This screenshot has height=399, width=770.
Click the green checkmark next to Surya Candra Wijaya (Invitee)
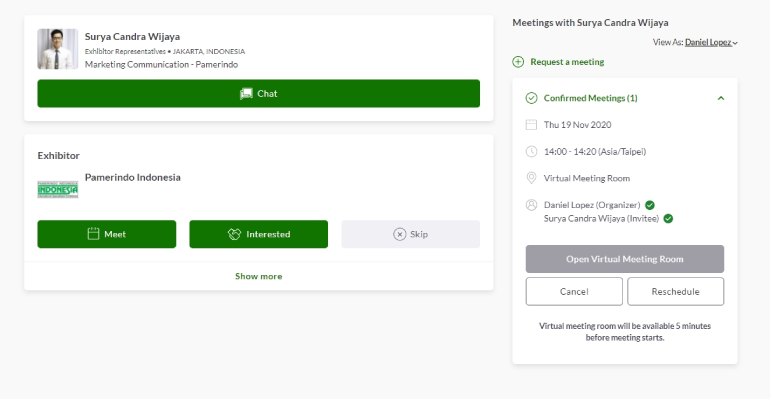[x=668, y=219]
